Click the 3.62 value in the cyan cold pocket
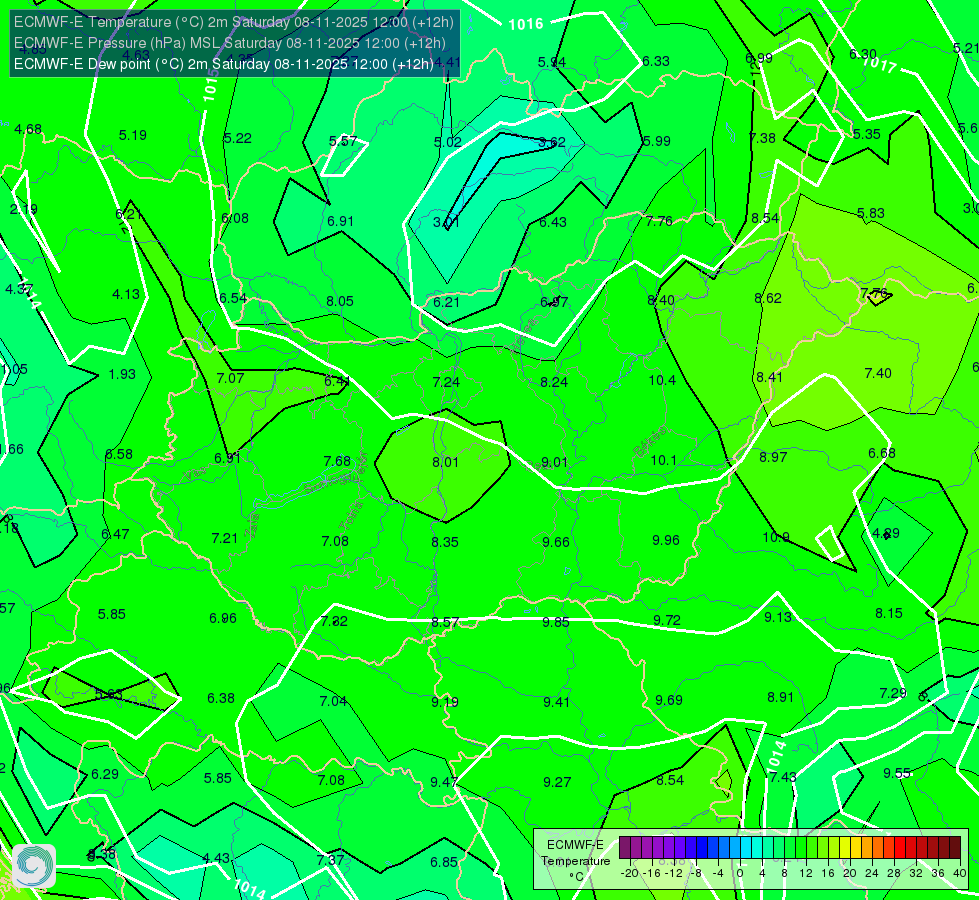The width and height of the screenshot is (979, 900). click(552, 142)
